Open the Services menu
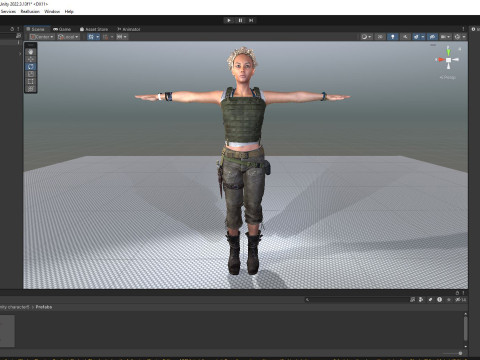 tap(8, 11)
